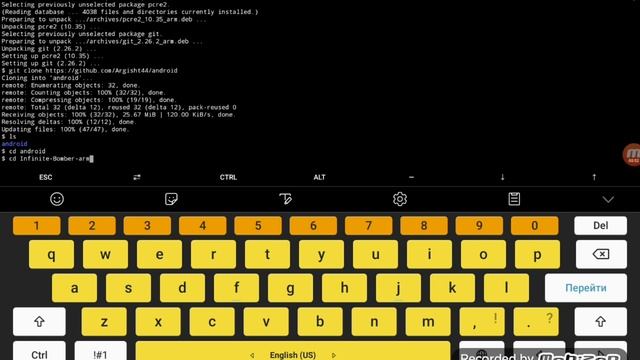The width and height of the screenshot is (640, 360).
Task: Tap number key 8
Action: [x=424, y=226]
